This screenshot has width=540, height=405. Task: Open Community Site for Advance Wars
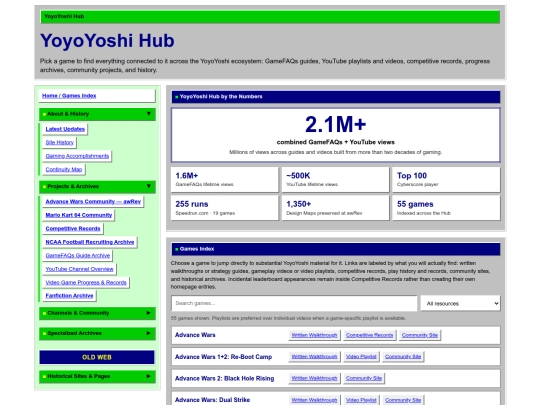[419, 335]
